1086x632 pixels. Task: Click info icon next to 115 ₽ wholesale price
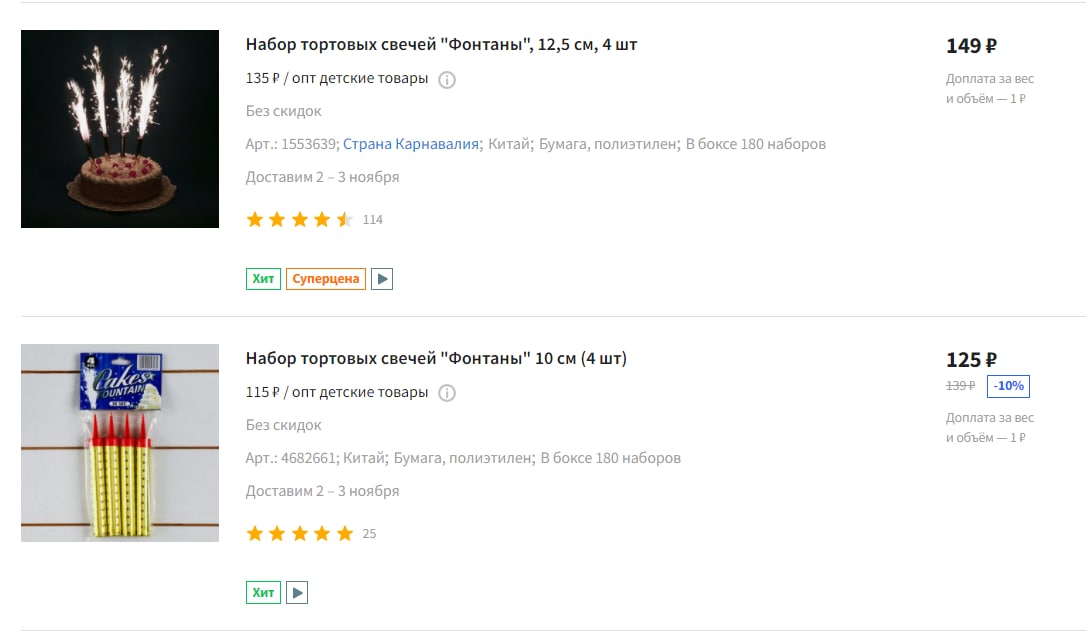(x=447, y=393)
